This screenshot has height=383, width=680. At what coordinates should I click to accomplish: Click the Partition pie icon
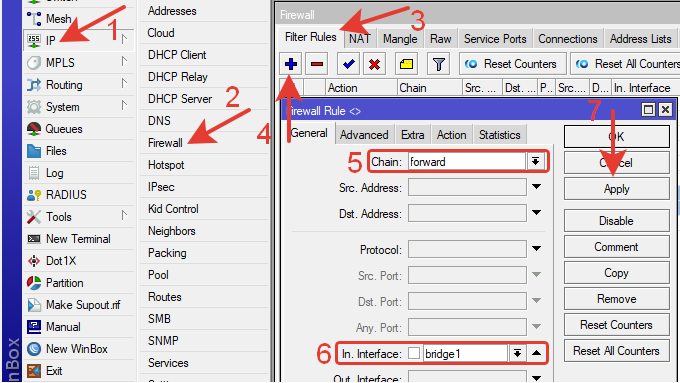point(34,283)
